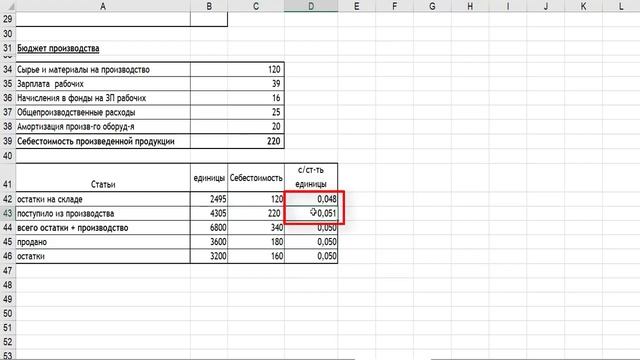Select column E header
This screenshot has width=640, height=360.
point(357,6)
